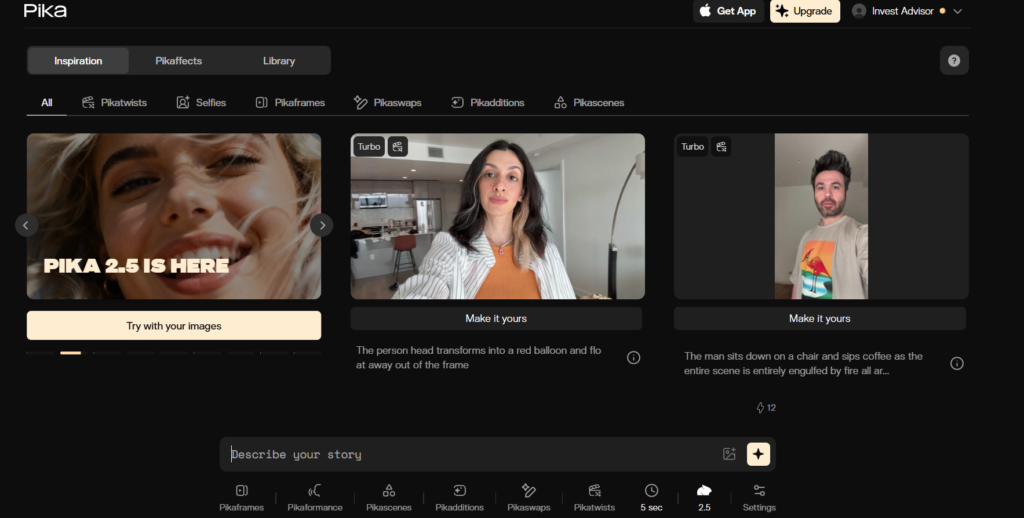Go to next carousel slide

coord(321,225)
